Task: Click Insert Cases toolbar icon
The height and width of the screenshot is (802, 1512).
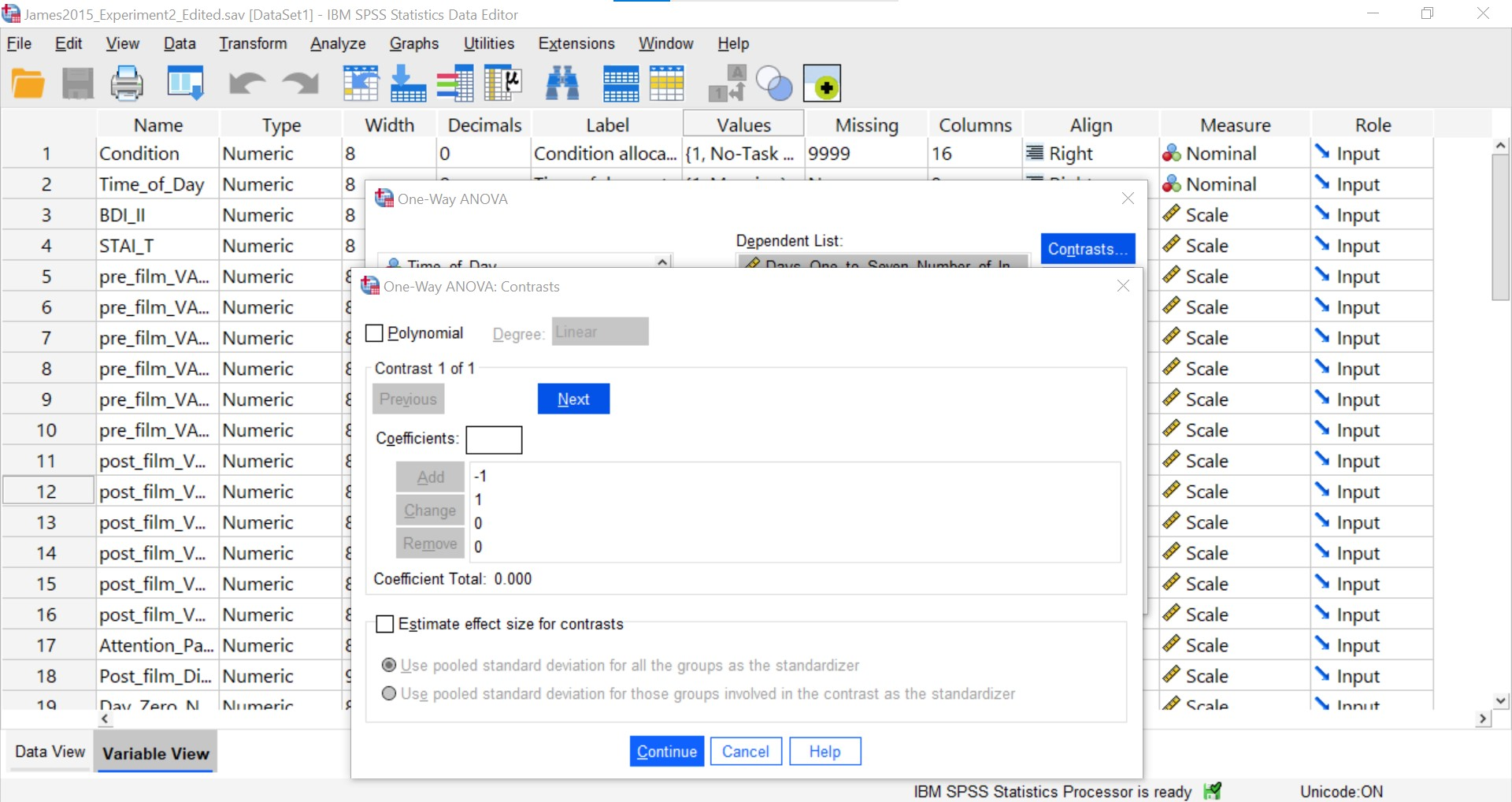Action: click(x=621, y=84)
